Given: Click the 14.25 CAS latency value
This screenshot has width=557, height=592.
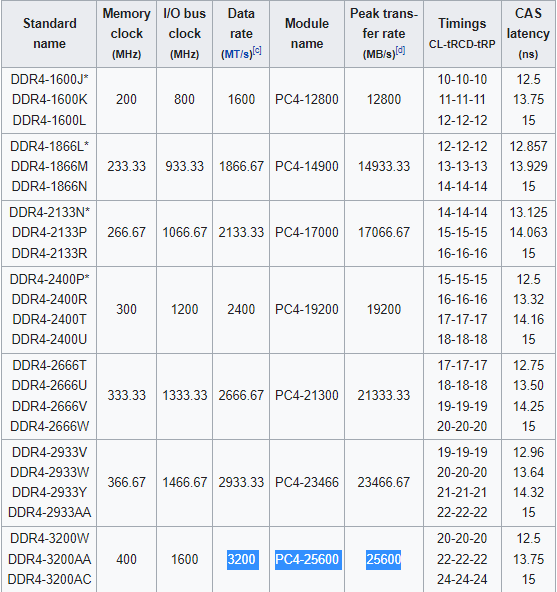Looking at the screenshot, I should pos(528,407).
